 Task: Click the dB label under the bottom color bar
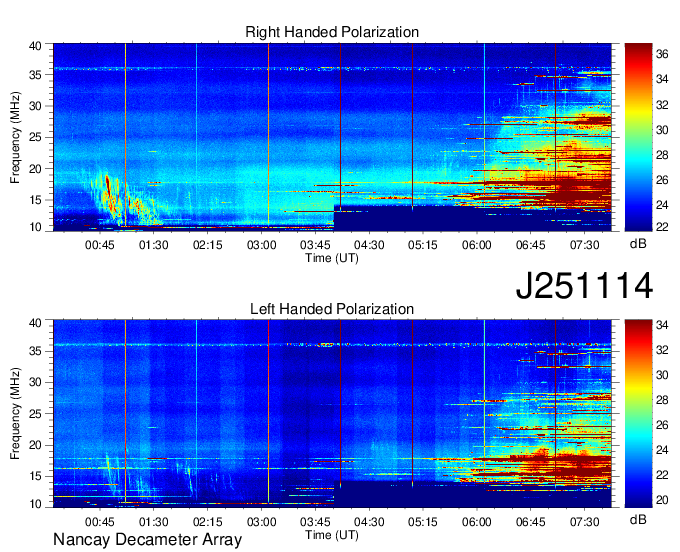click(637, 520)
